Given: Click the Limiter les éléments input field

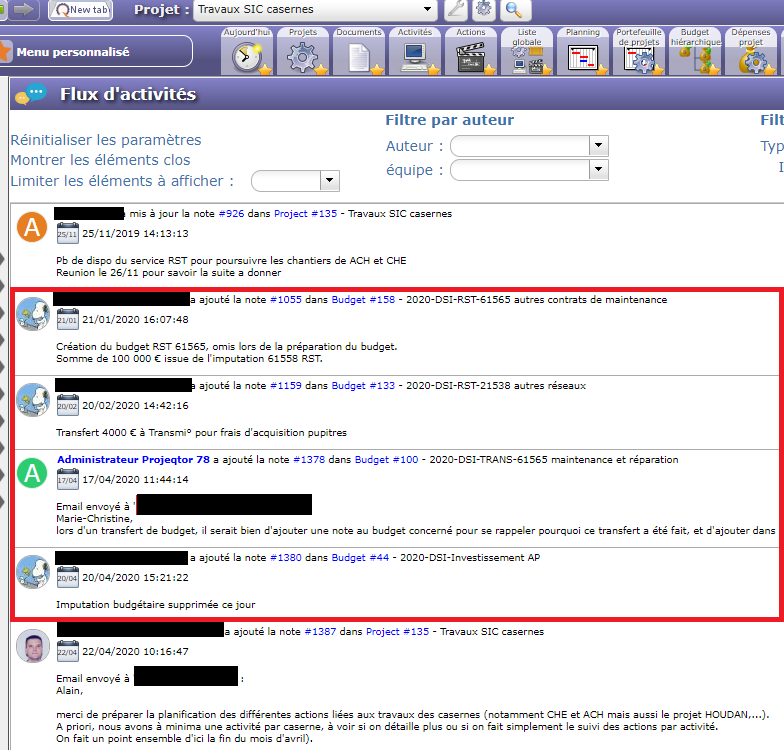Looking at the screenshot, I should click(x=286, y=180).
